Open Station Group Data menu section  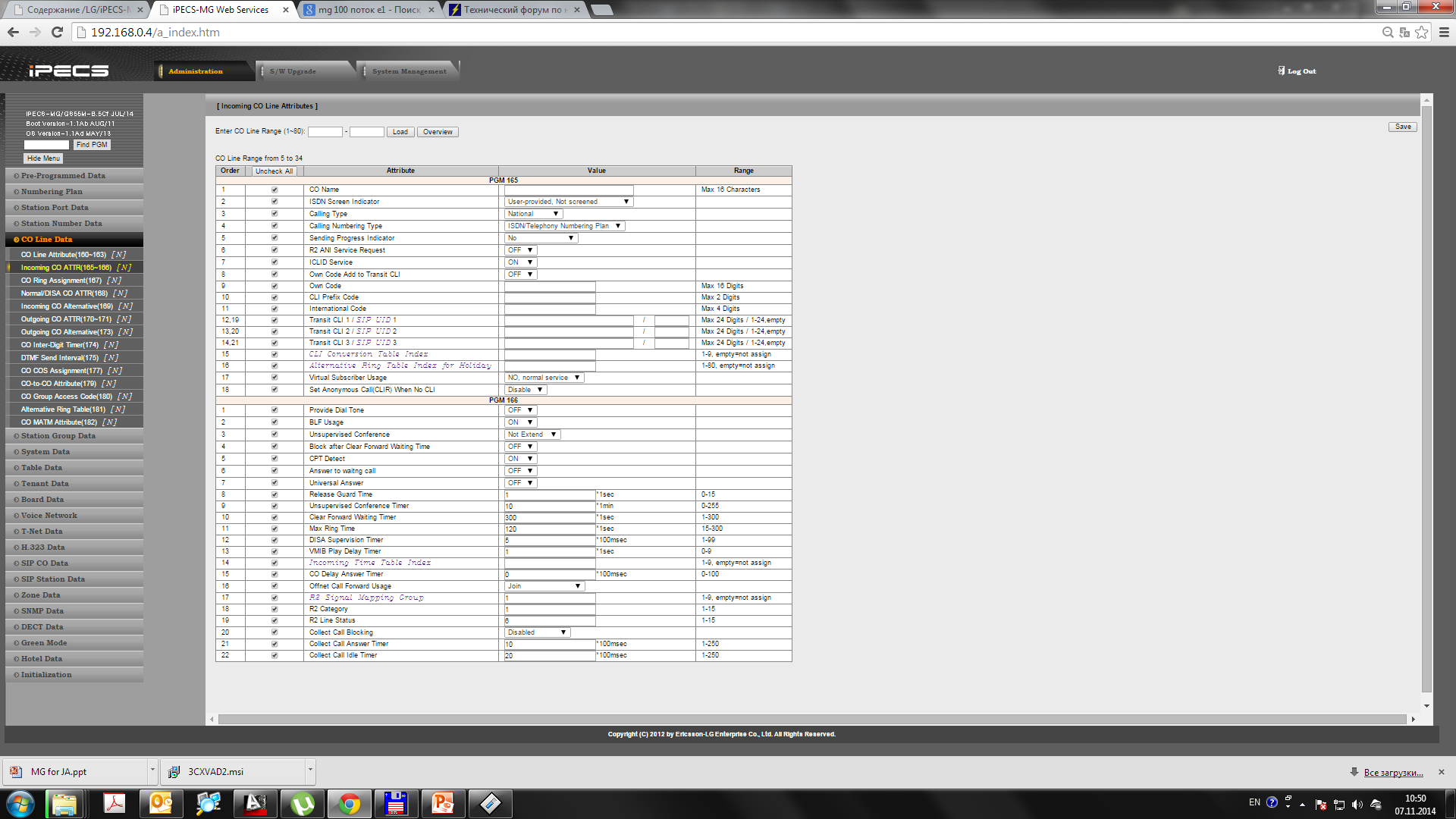tap(58, 436)
